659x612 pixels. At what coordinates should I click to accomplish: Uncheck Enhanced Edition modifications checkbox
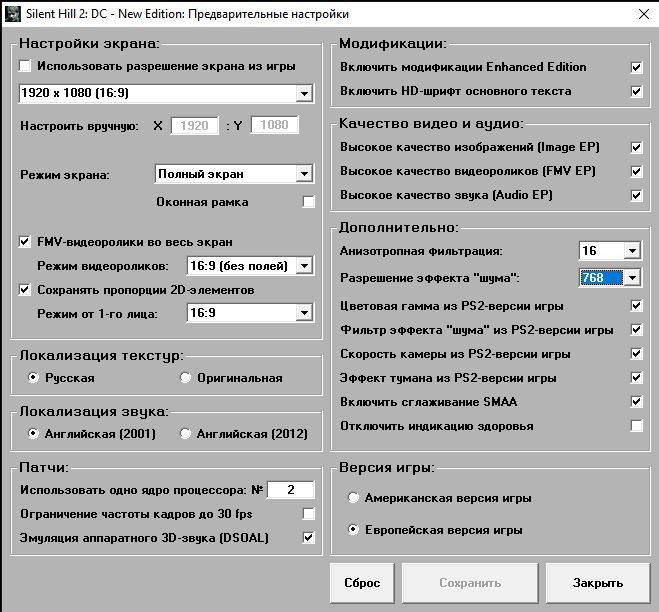point(636,68)
